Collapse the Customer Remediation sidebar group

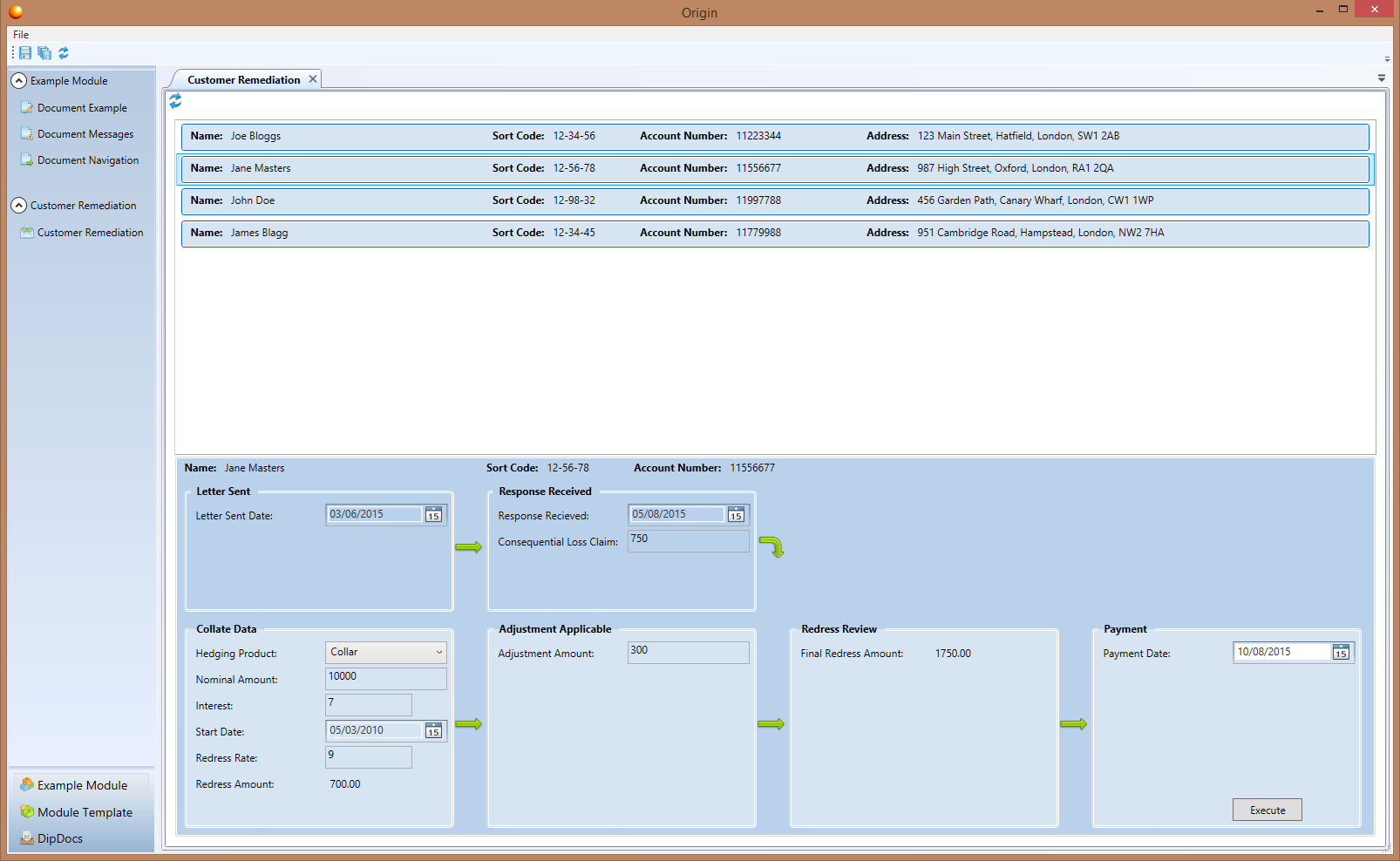[18, 206]
